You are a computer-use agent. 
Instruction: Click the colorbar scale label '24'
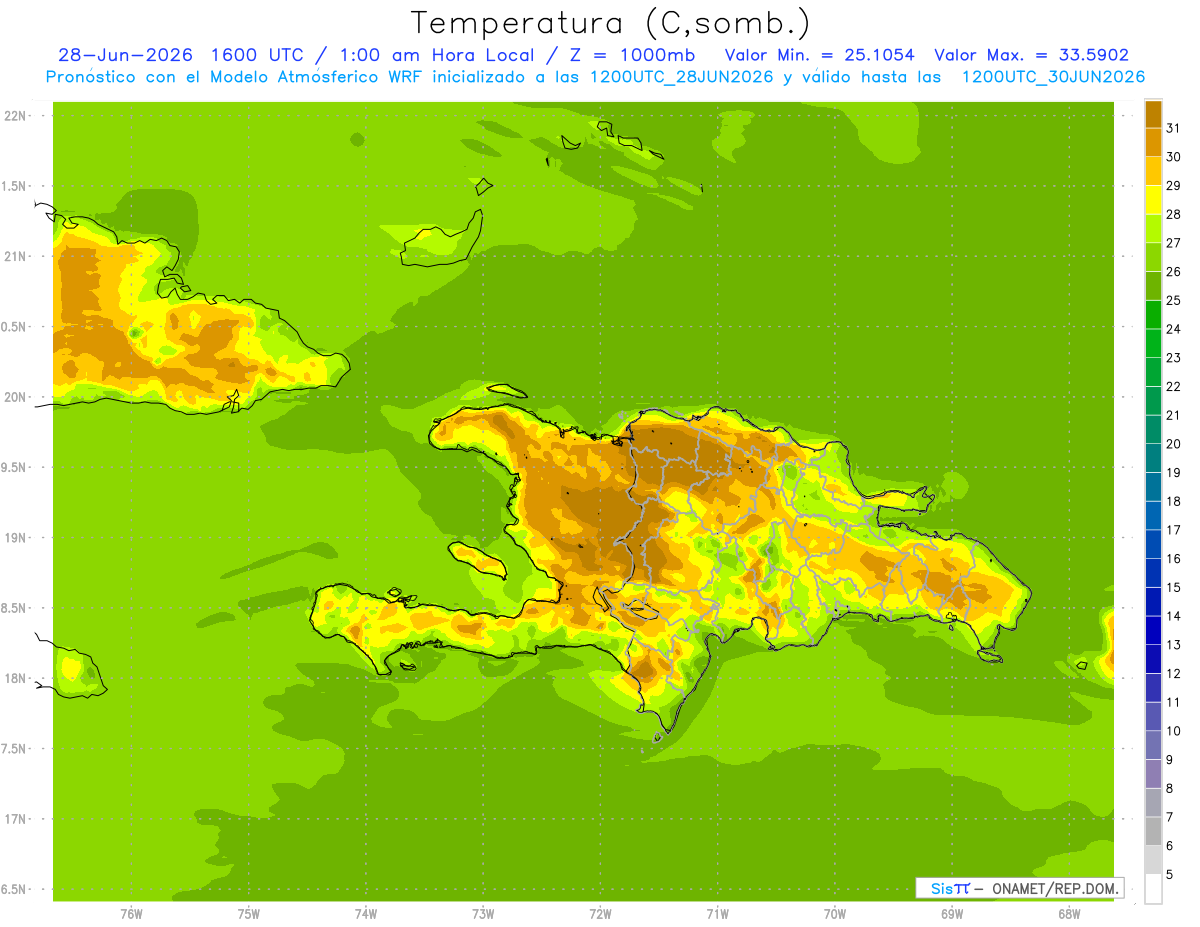pos(1173,329)
